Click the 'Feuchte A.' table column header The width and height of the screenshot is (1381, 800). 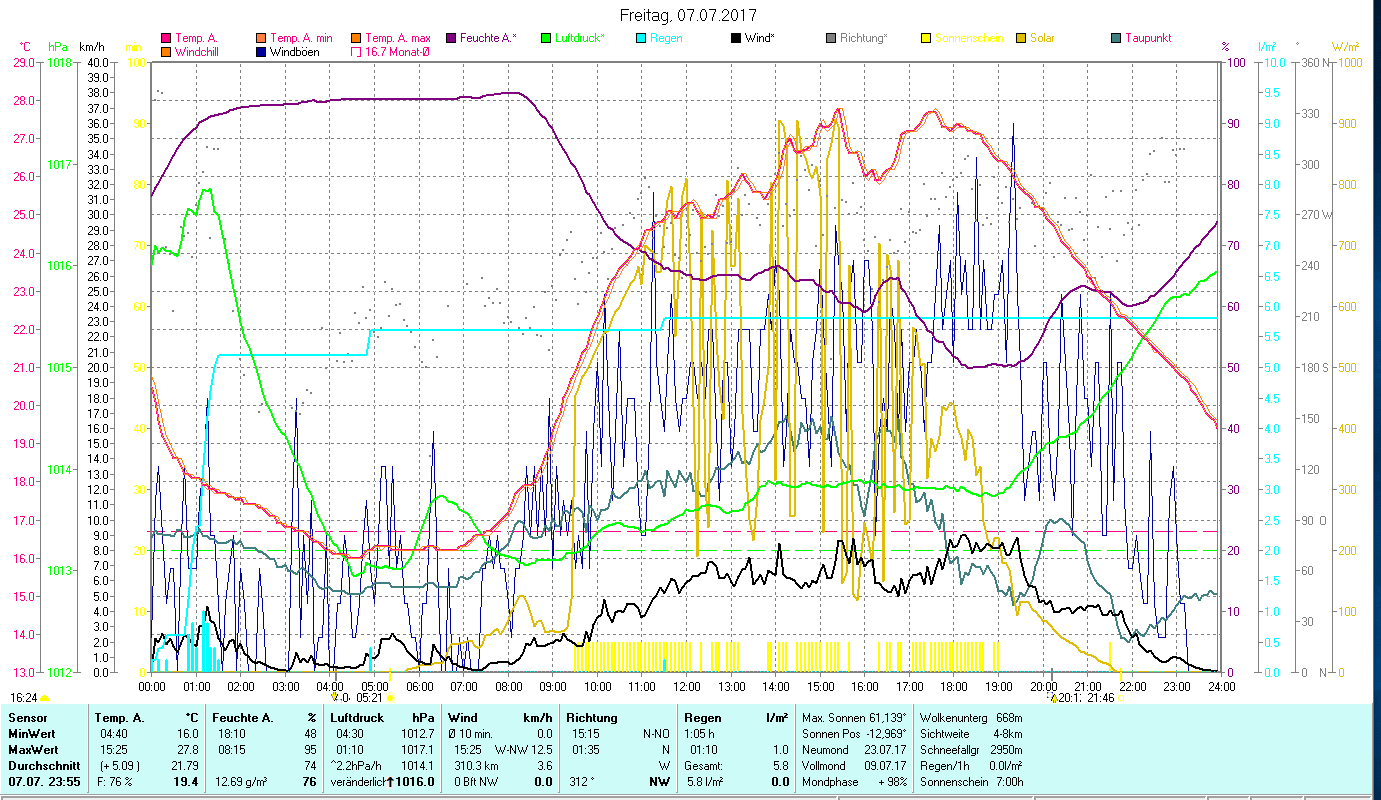coord(241,718)
